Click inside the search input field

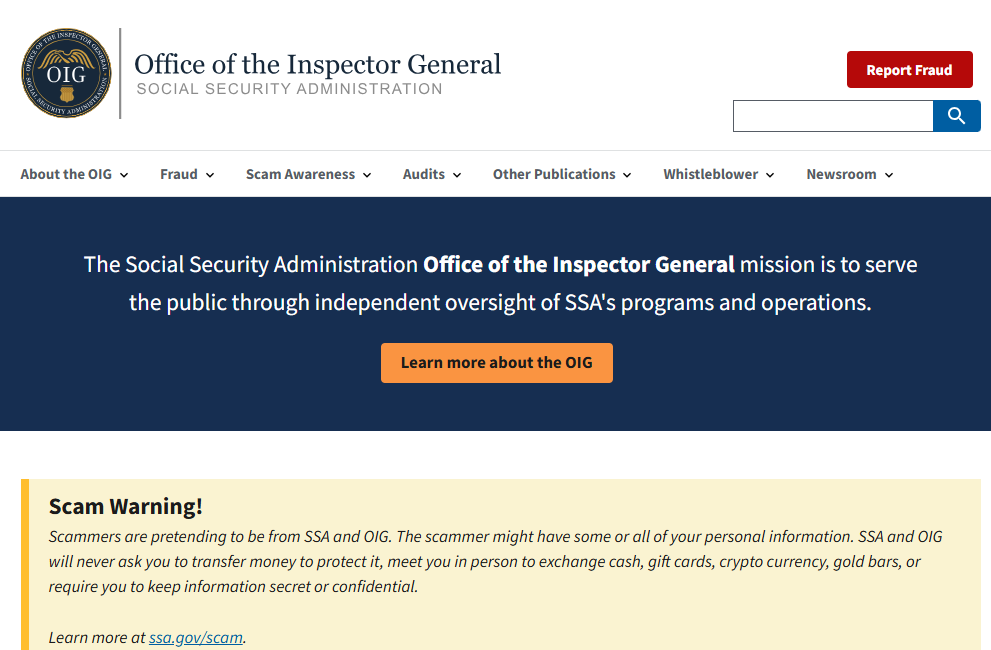click(x=833, y=116)
